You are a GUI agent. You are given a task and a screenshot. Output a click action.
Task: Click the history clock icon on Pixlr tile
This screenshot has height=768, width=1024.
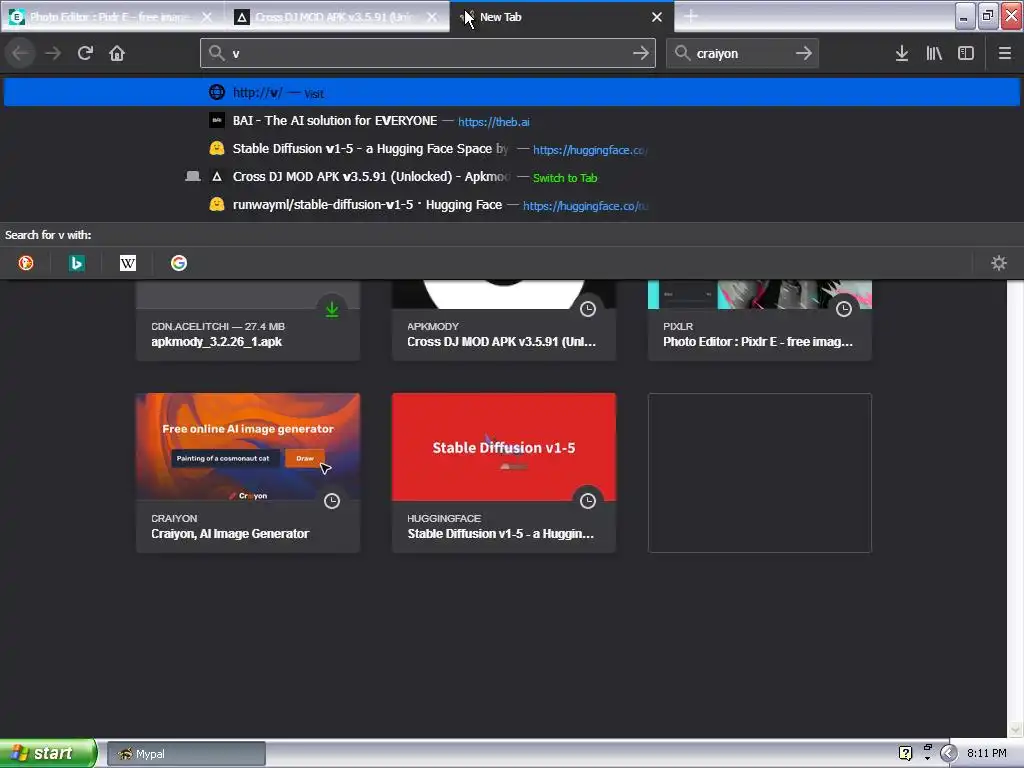tap(844, 309)
